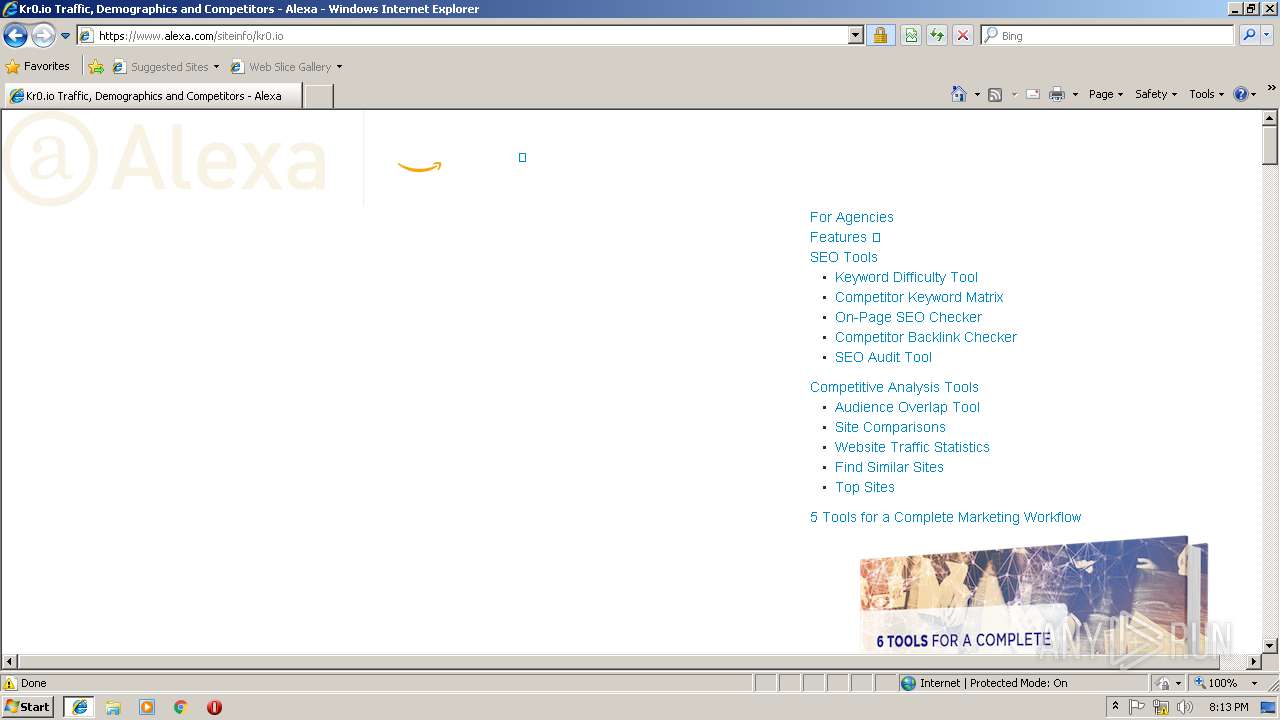Click the Add to Favorites bar icon
1280x720 pixels.
pyautogui.click(x=96, y=67)
